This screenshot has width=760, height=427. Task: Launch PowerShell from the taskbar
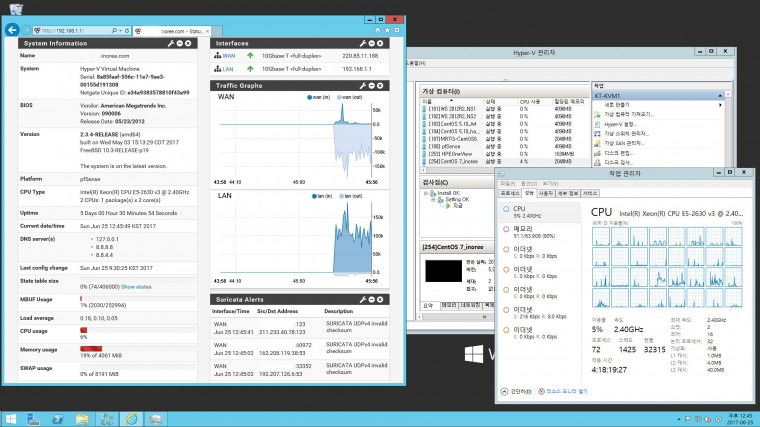point(58,419)
